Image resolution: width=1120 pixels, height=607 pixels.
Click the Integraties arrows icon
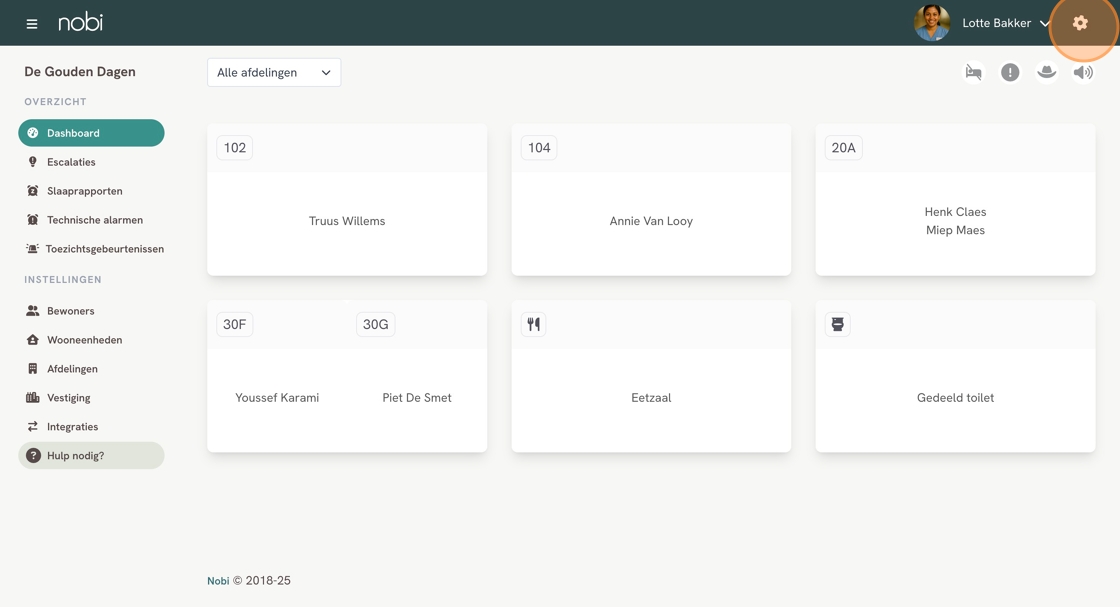[x=33, y=427]
